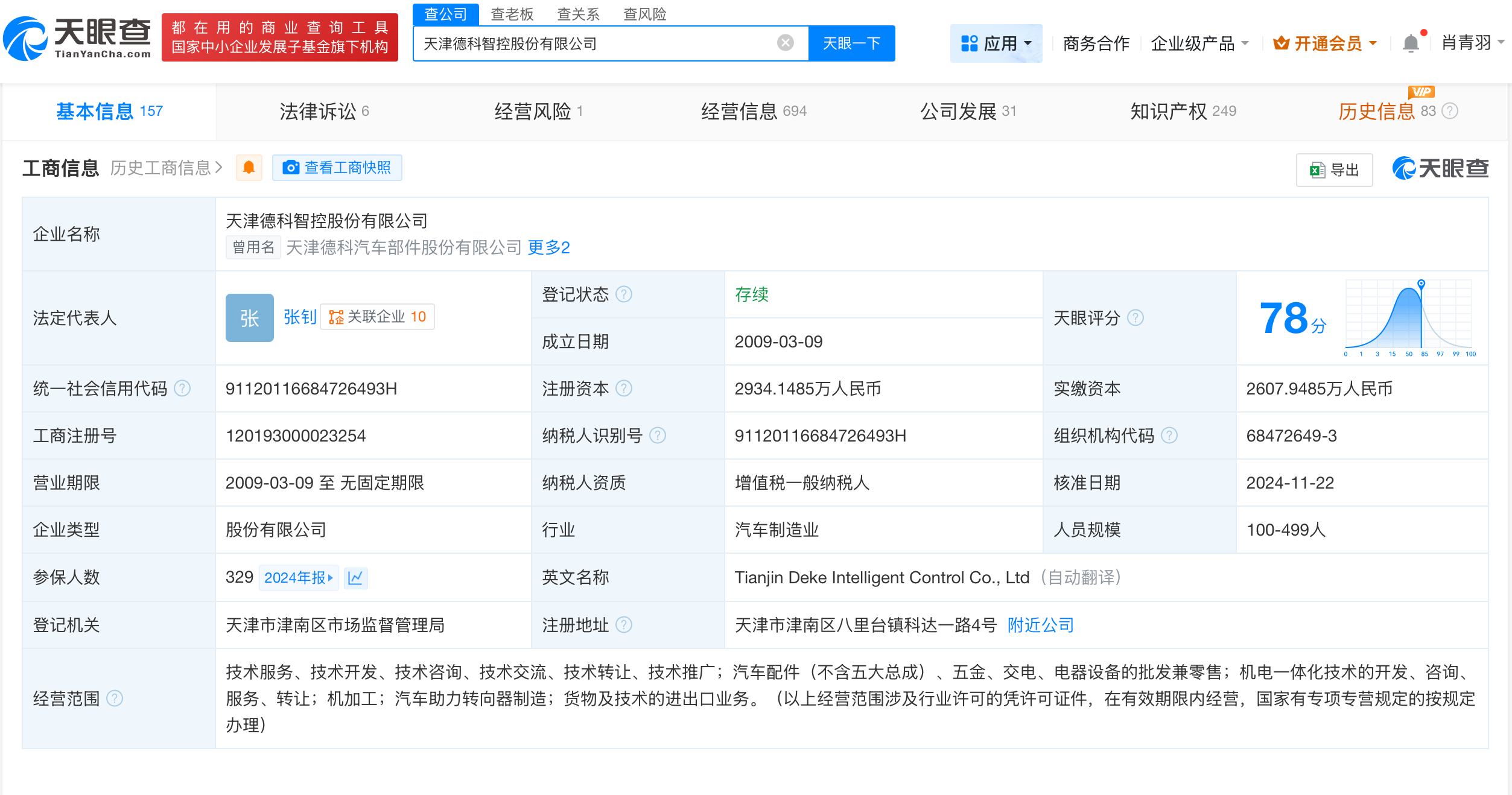Click the help icon beside 天眼评分
The width and height of the screenshot is (1512, 795).
(1136, 318)
